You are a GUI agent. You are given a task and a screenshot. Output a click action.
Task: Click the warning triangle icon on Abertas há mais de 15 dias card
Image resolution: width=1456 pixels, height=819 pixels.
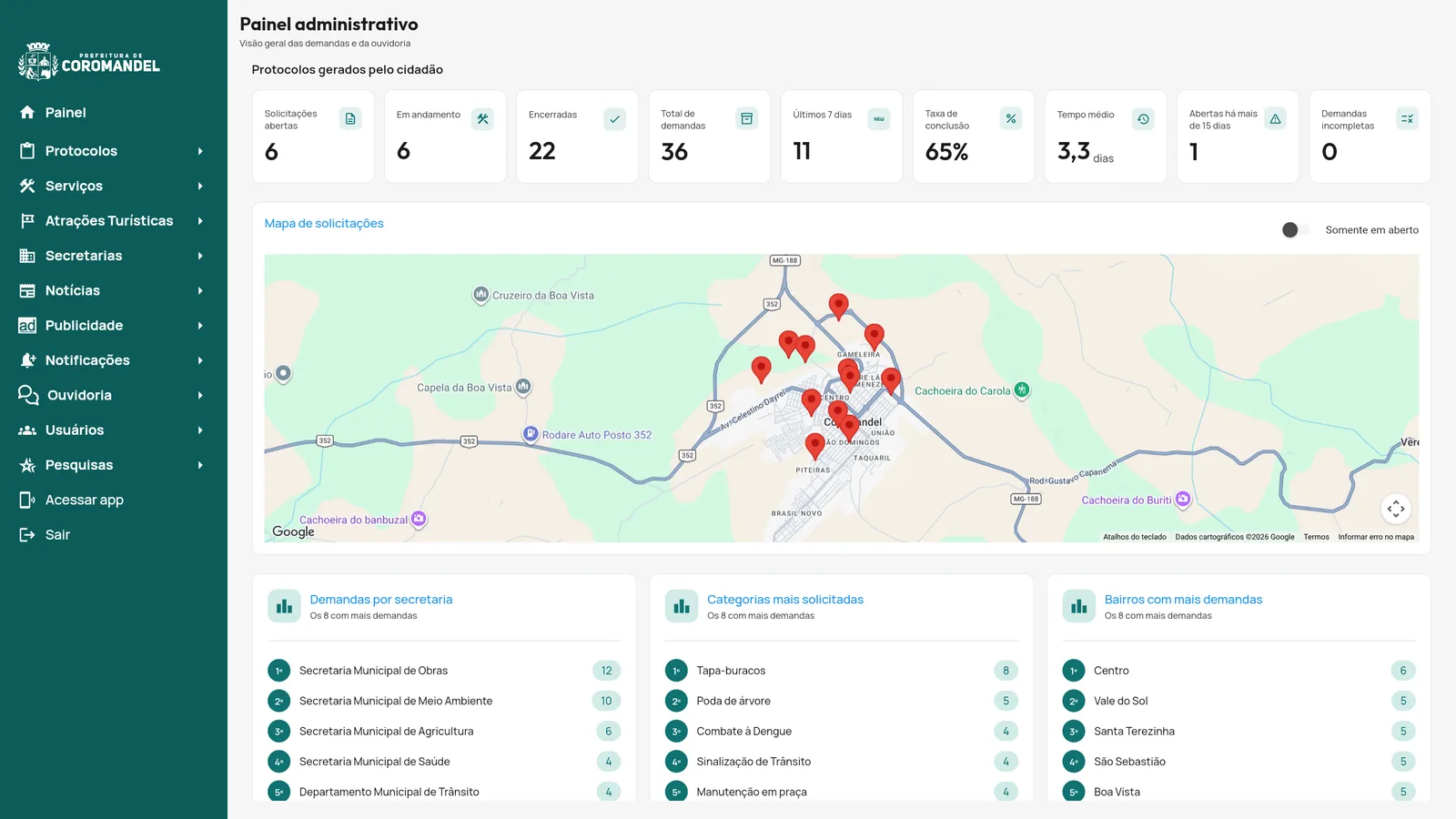[1276, 118]
